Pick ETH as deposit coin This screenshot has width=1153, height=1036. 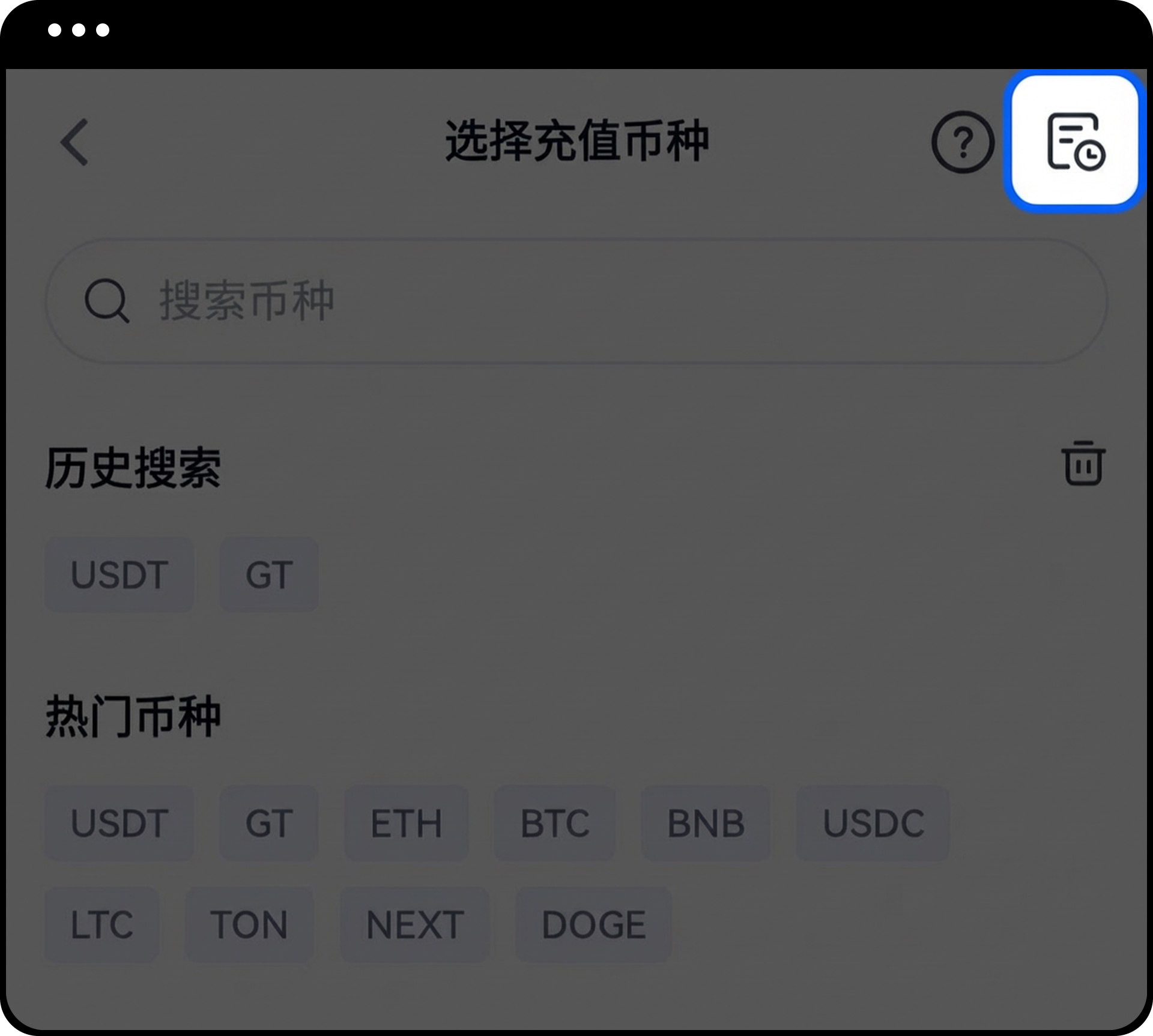tap(407, 823)
